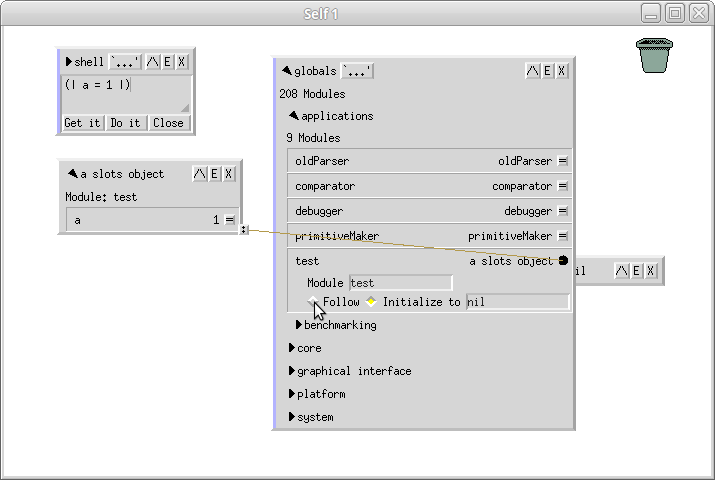Viewport: 715px width, 480px height.
Task: Click the shell 'E' evaluator button
Action: tap(167, 62)
